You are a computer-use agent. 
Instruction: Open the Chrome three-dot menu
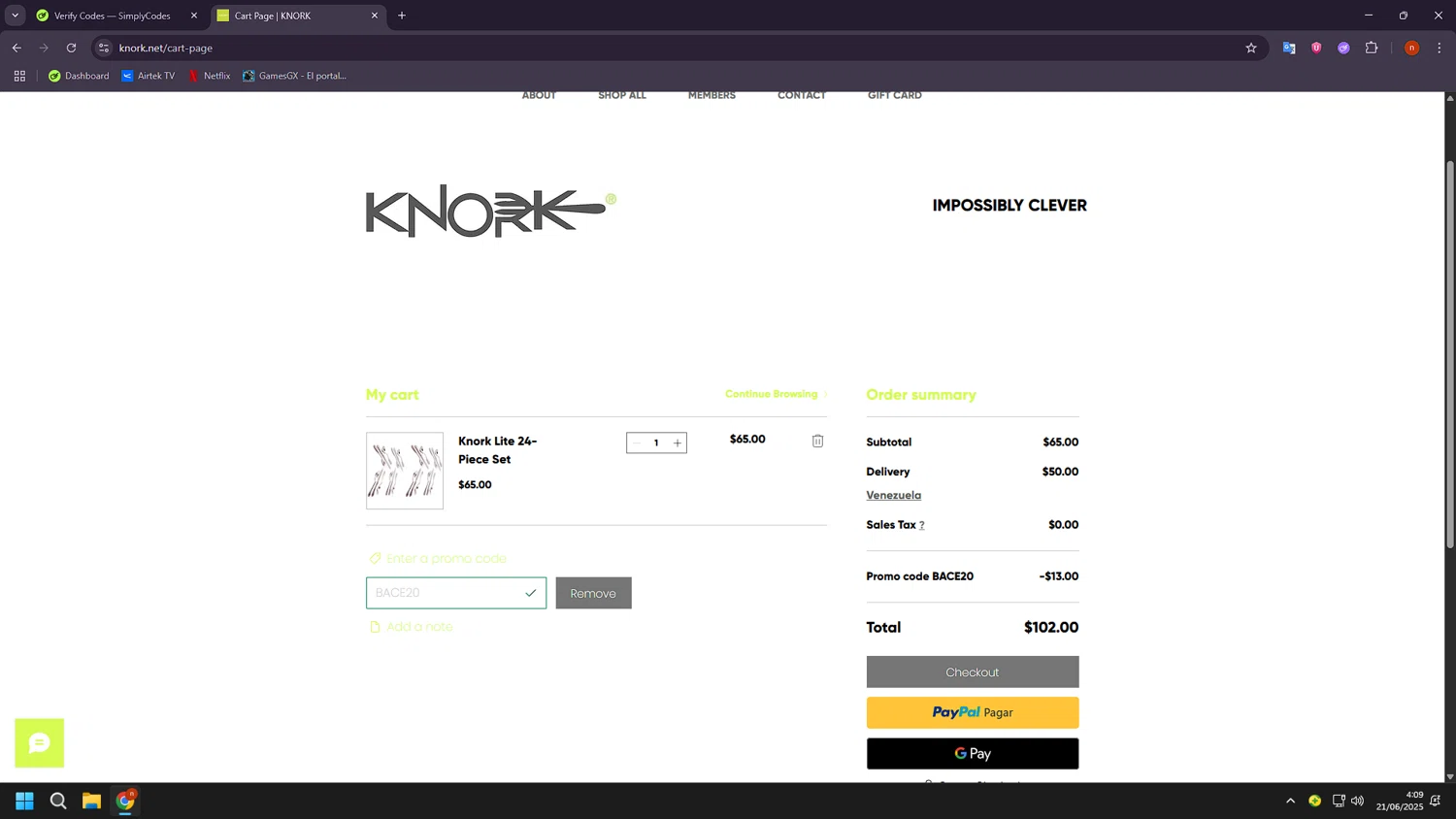1439,48
